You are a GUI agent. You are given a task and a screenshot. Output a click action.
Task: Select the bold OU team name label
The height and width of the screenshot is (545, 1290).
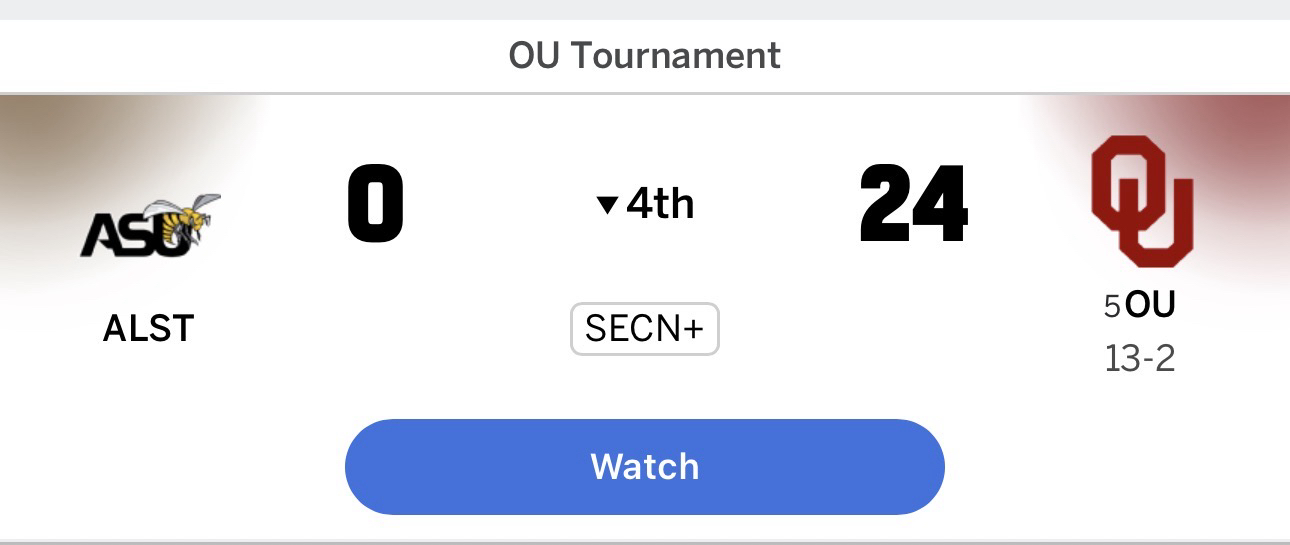1150,305
